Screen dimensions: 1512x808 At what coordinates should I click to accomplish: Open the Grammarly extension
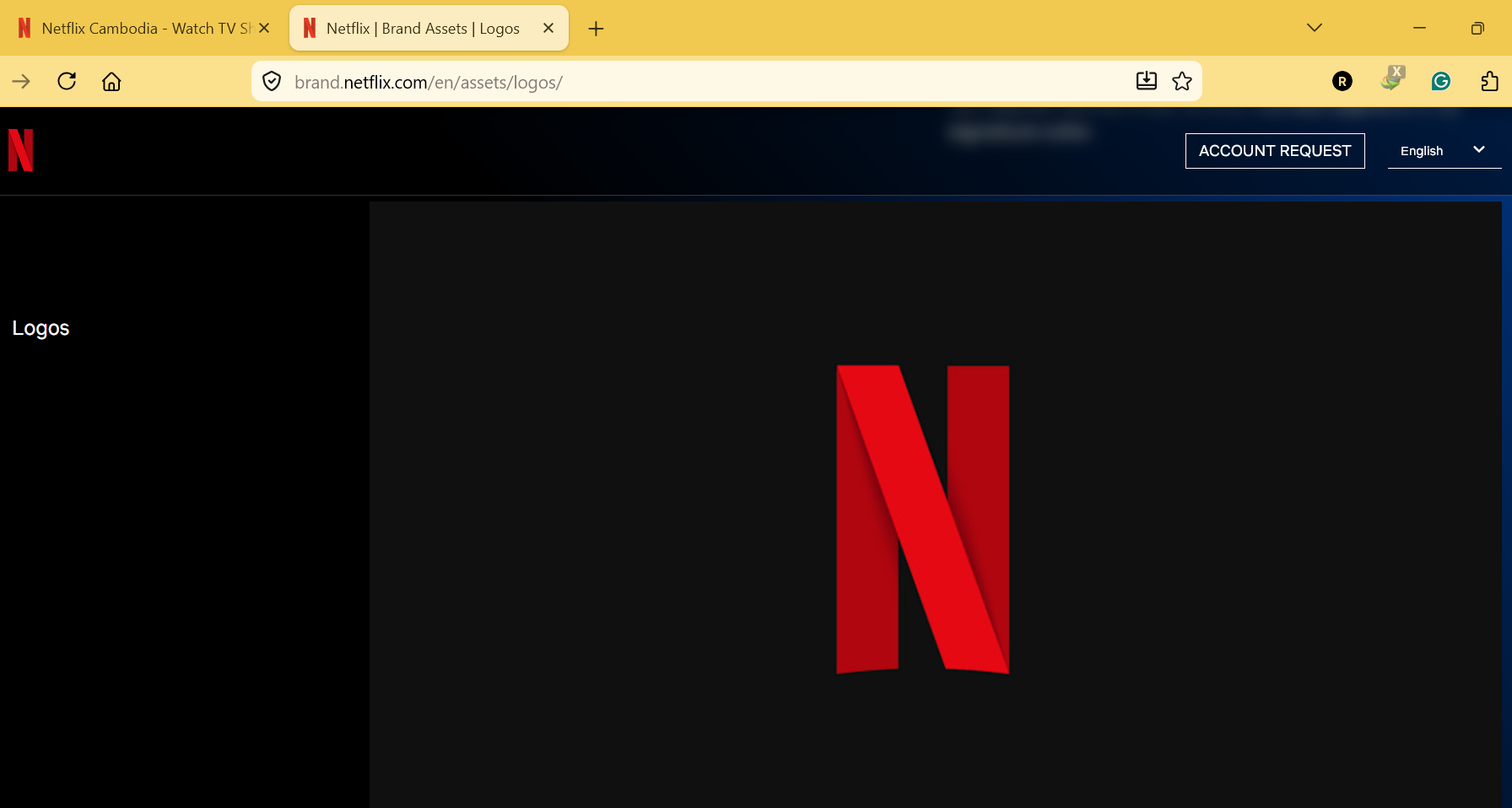point(1441,81)
